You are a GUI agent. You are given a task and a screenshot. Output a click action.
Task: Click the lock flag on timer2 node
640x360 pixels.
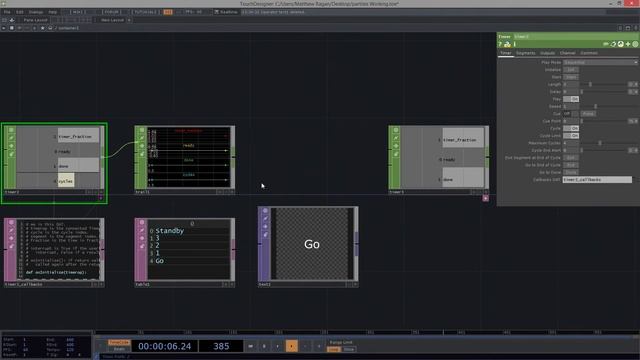(11, 154)
